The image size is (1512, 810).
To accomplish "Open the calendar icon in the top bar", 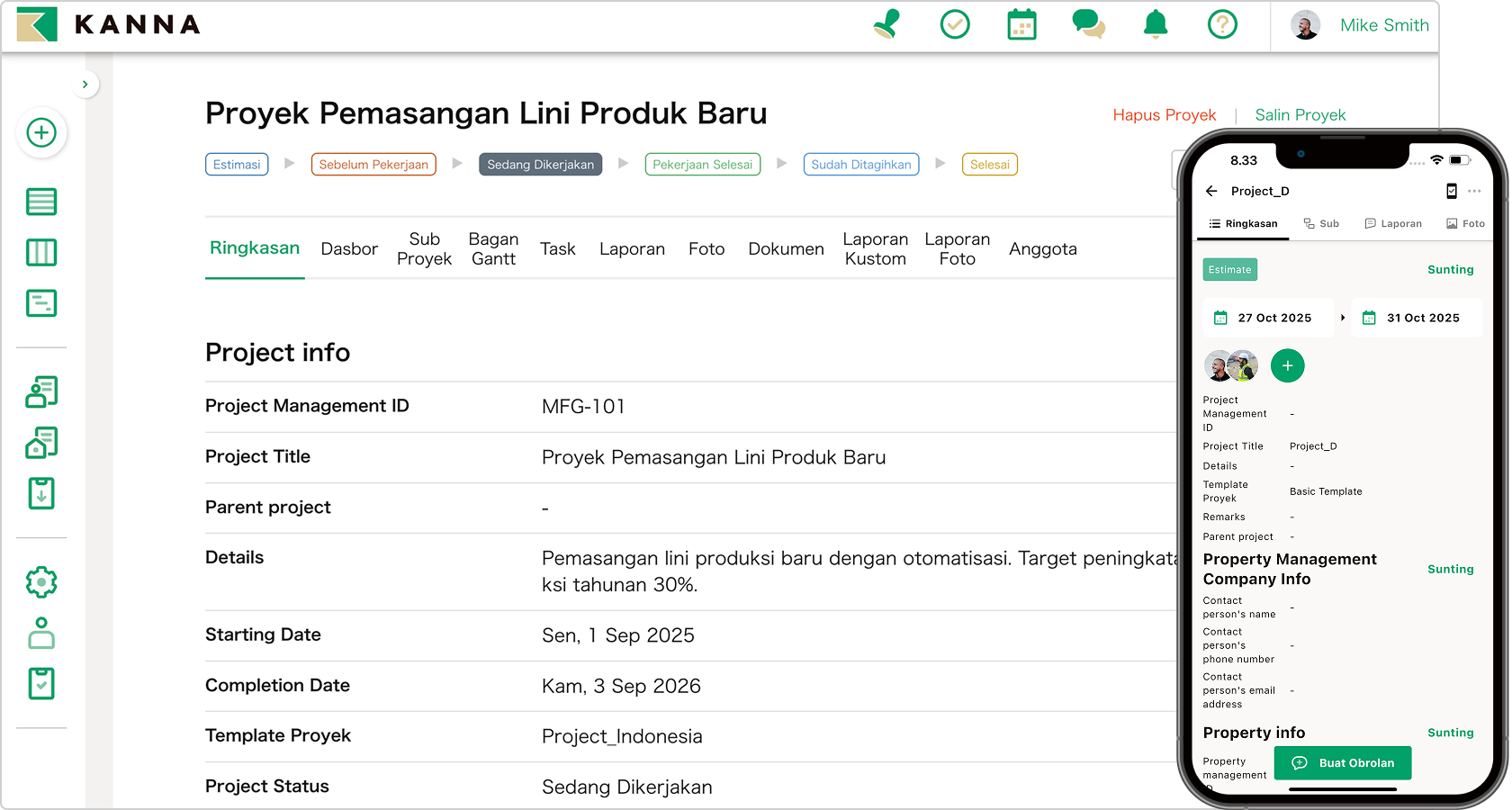I will click(1021, 25).
